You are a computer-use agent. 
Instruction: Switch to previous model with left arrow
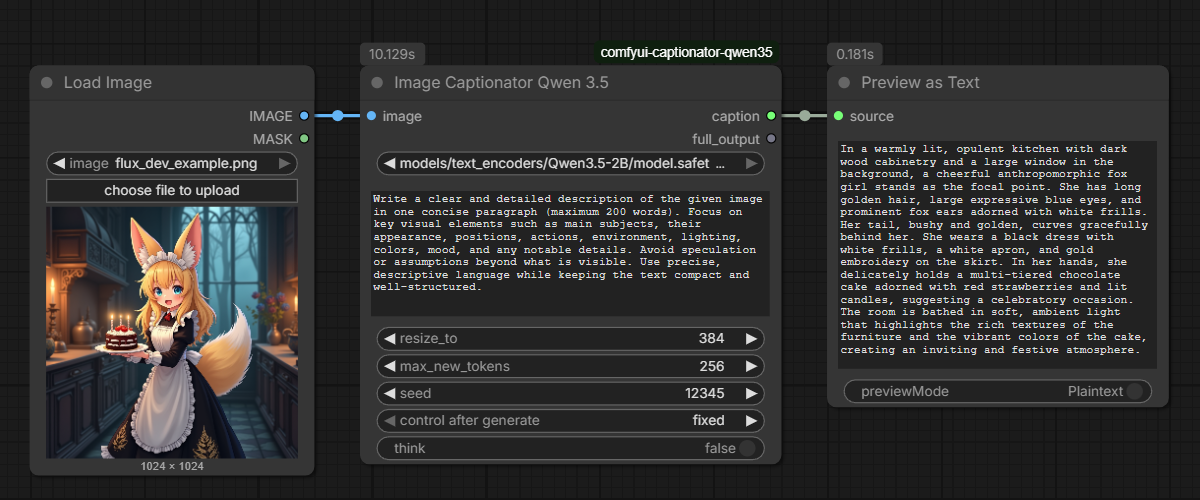point(389,163)
